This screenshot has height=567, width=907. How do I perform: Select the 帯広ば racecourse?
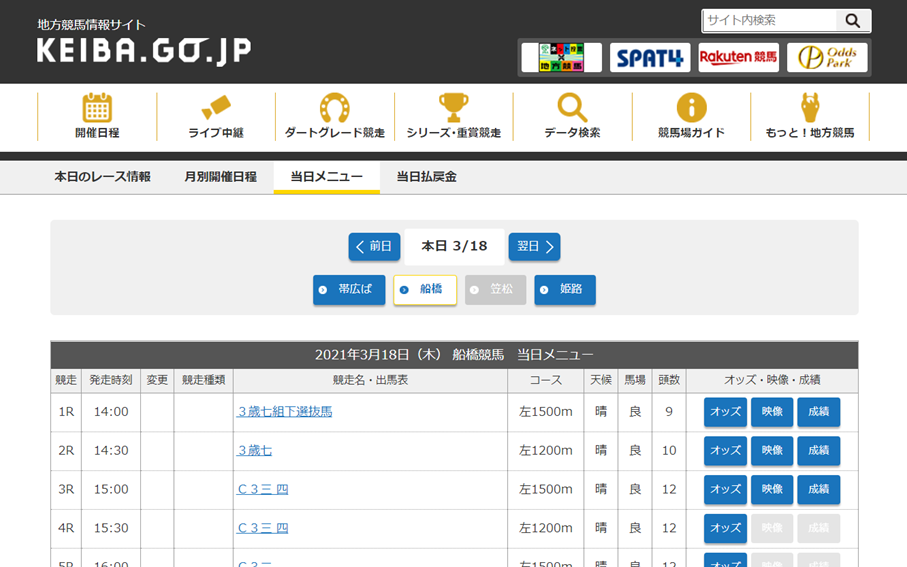tap(349, 290)
